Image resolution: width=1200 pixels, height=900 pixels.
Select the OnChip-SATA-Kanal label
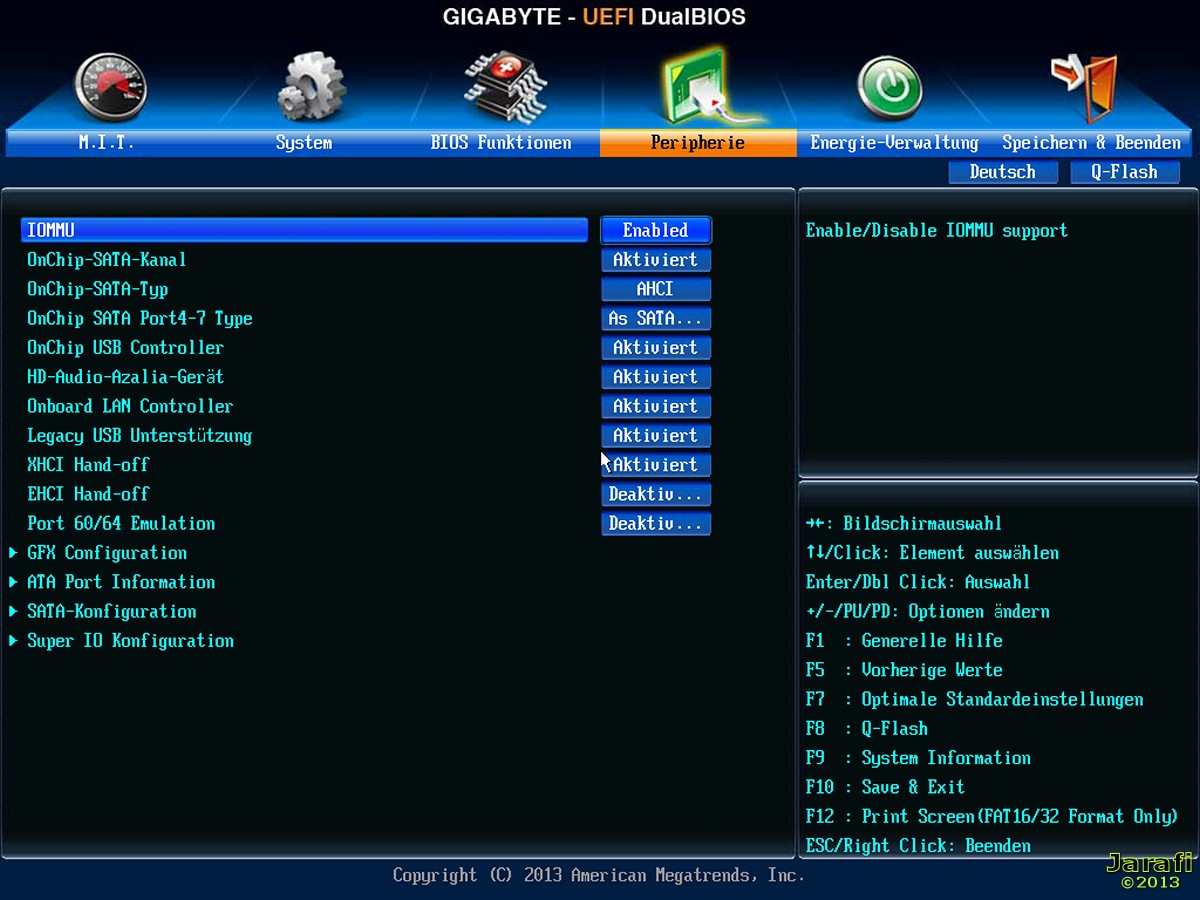point(107,260)
